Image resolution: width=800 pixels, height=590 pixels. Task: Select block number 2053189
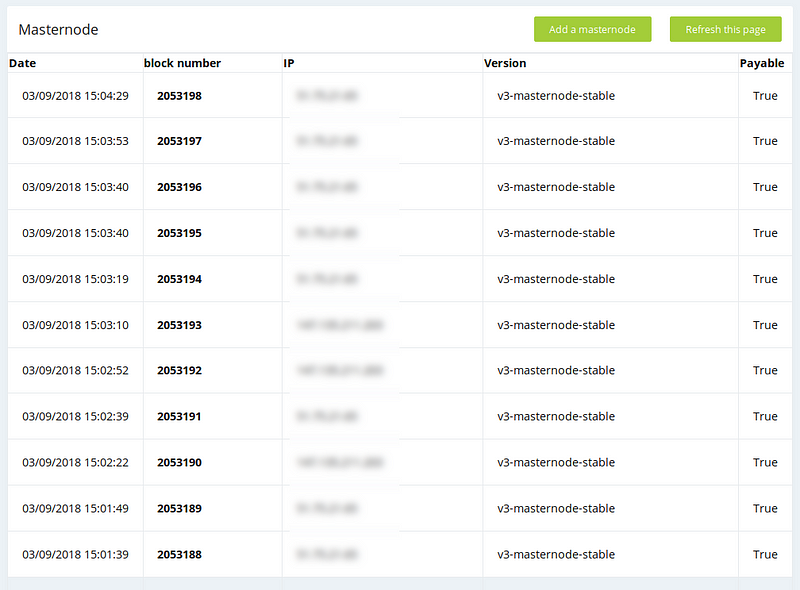[x=179, y=508]
